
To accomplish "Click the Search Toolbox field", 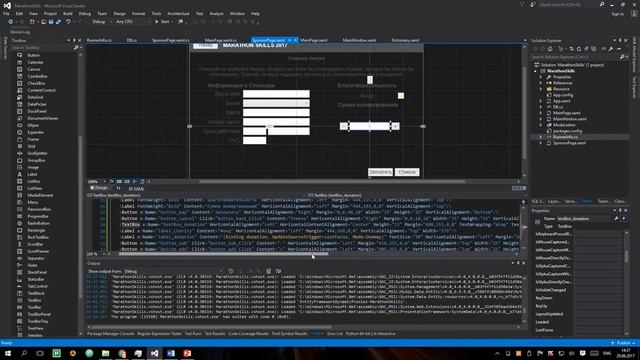I will [x=42, y=48].
